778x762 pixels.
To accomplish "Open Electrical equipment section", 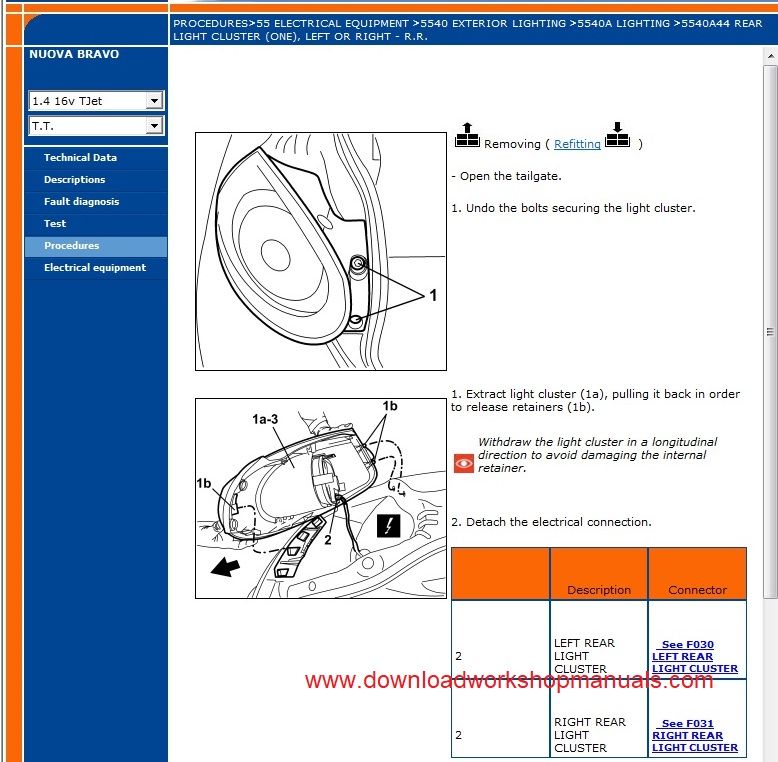I will [x=95, y=267].
